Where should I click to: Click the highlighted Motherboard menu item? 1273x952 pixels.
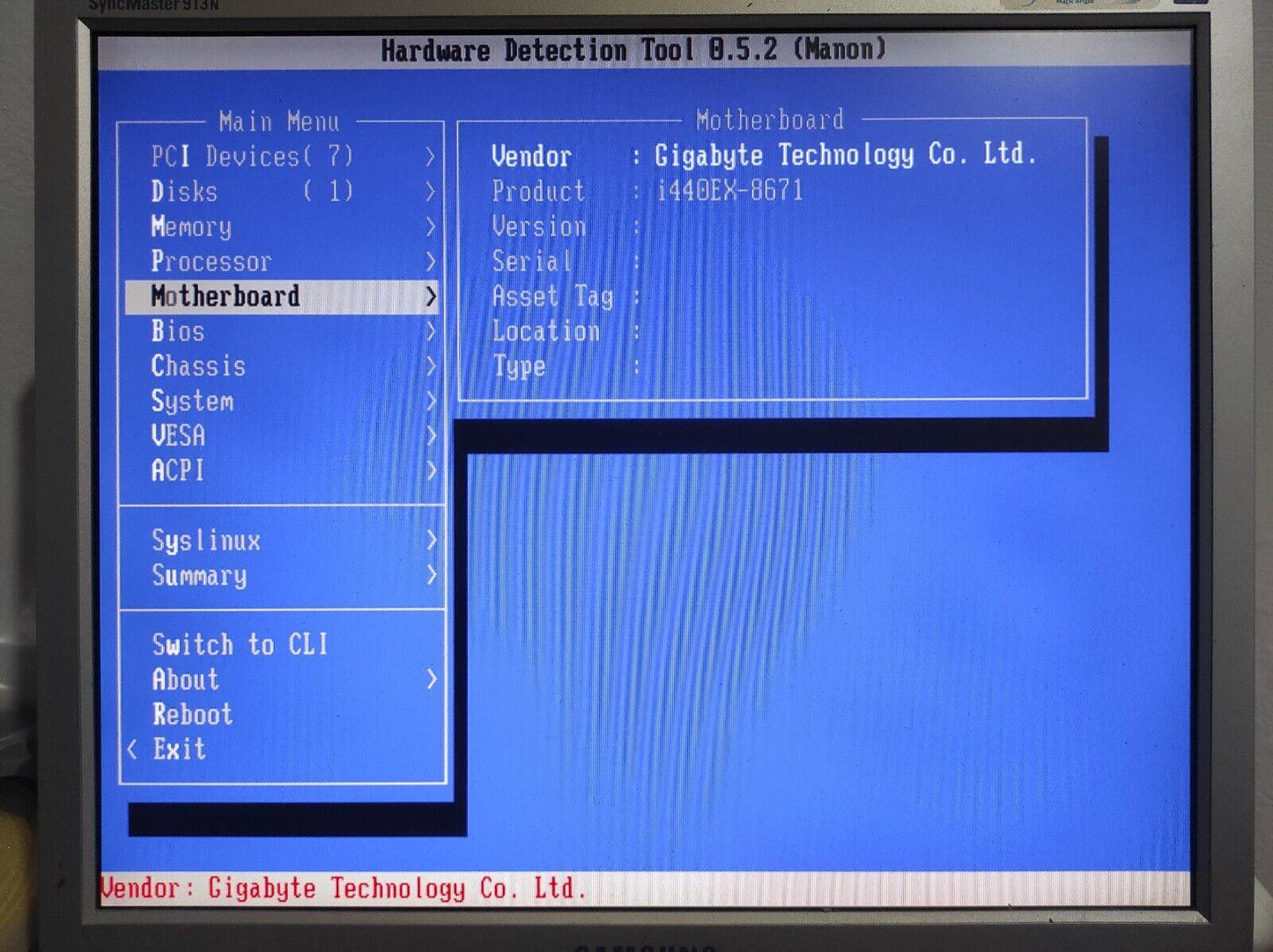[x=226, y=297]
